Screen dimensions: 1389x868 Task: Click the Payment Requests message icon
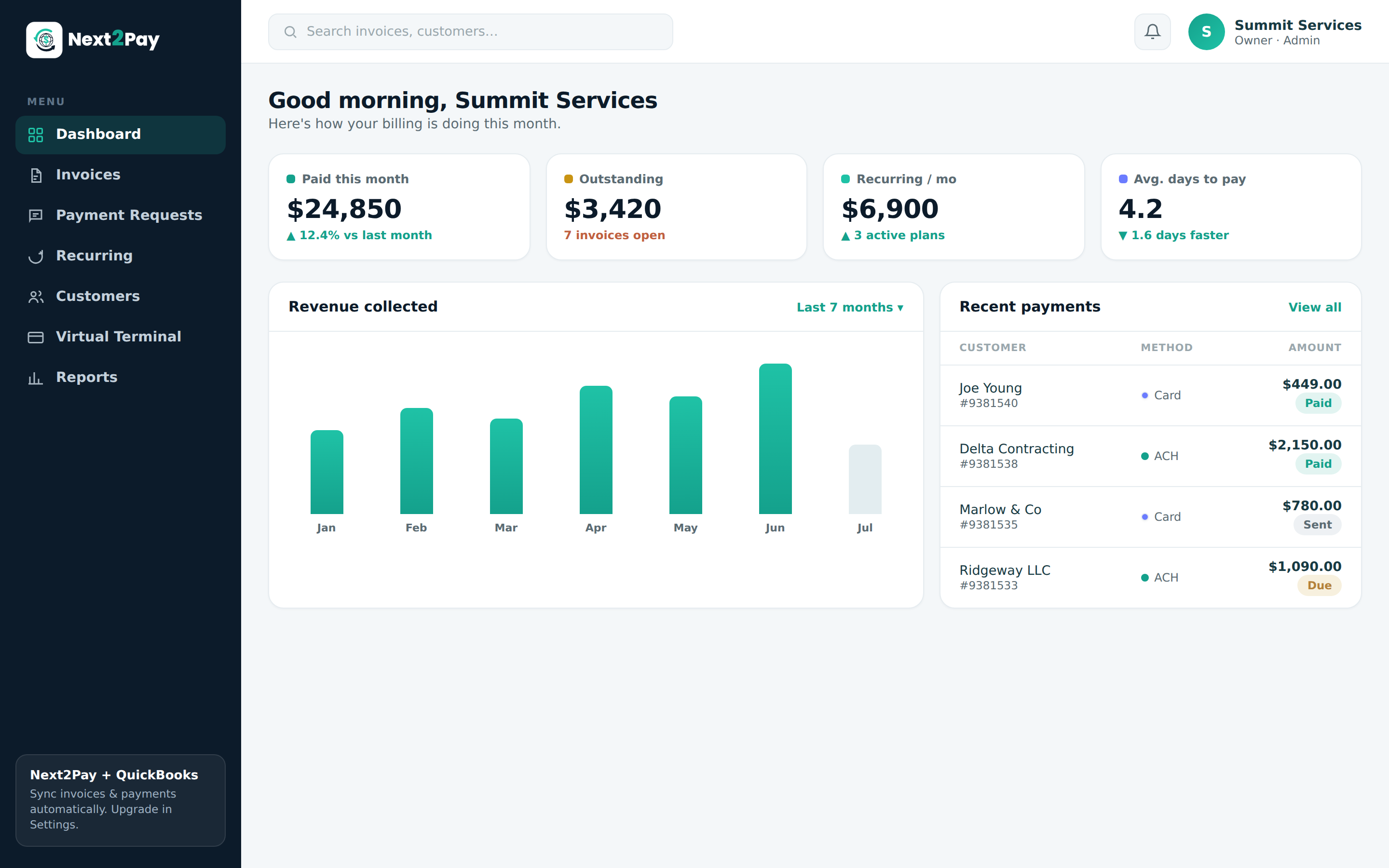coord(36,215)
